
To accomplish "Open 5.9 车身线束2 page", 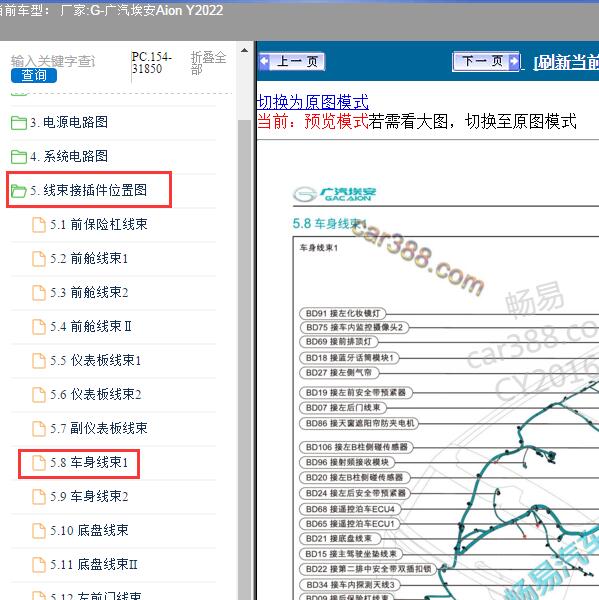I will (x=89, y=496).
